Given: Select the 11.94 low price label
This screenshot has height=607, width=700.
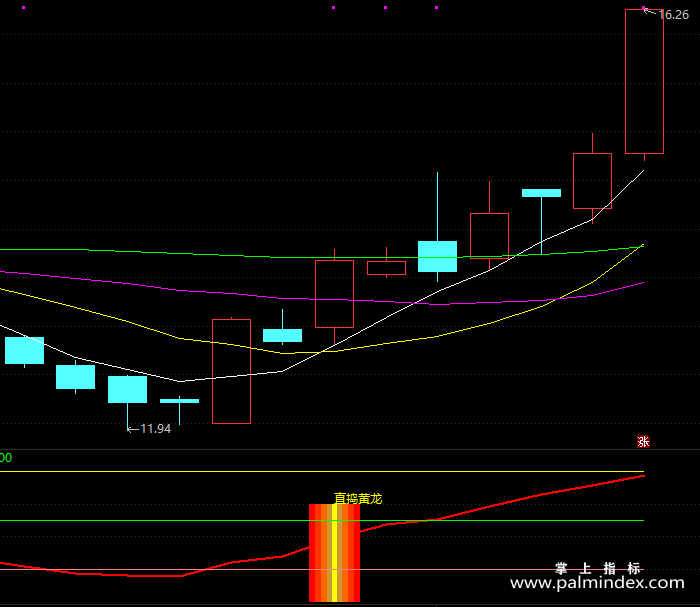Looking at the screenshot, I should click(x=155, y=429).
